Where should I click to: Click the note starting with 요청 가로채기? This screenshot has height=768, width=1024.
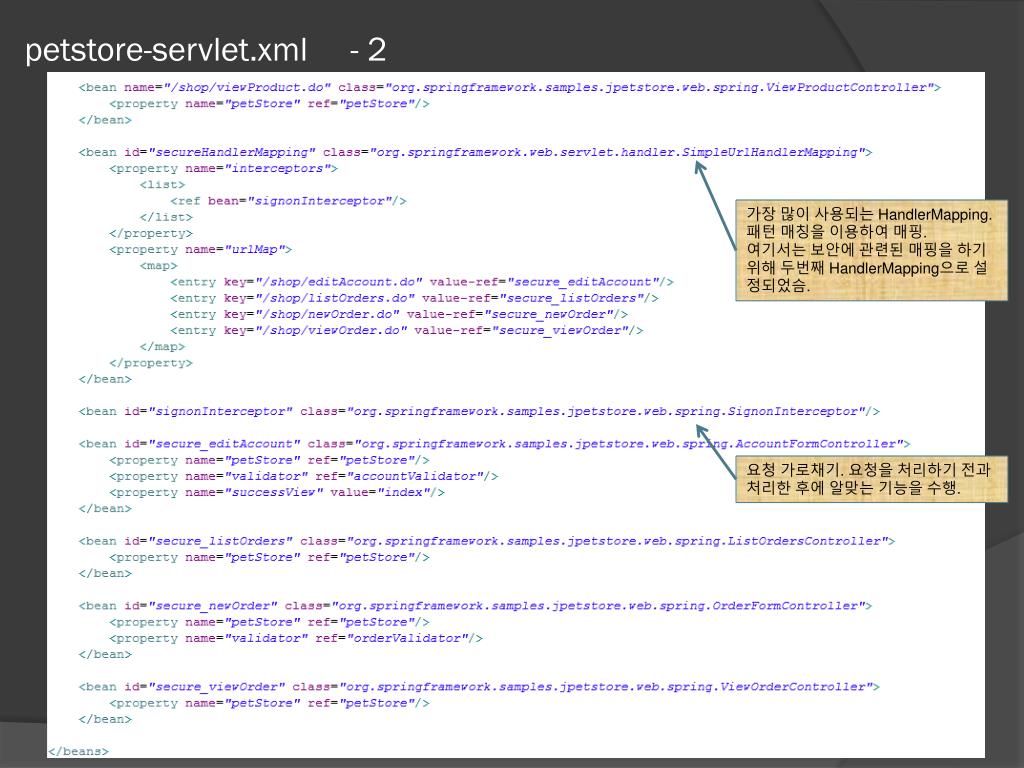871,479
